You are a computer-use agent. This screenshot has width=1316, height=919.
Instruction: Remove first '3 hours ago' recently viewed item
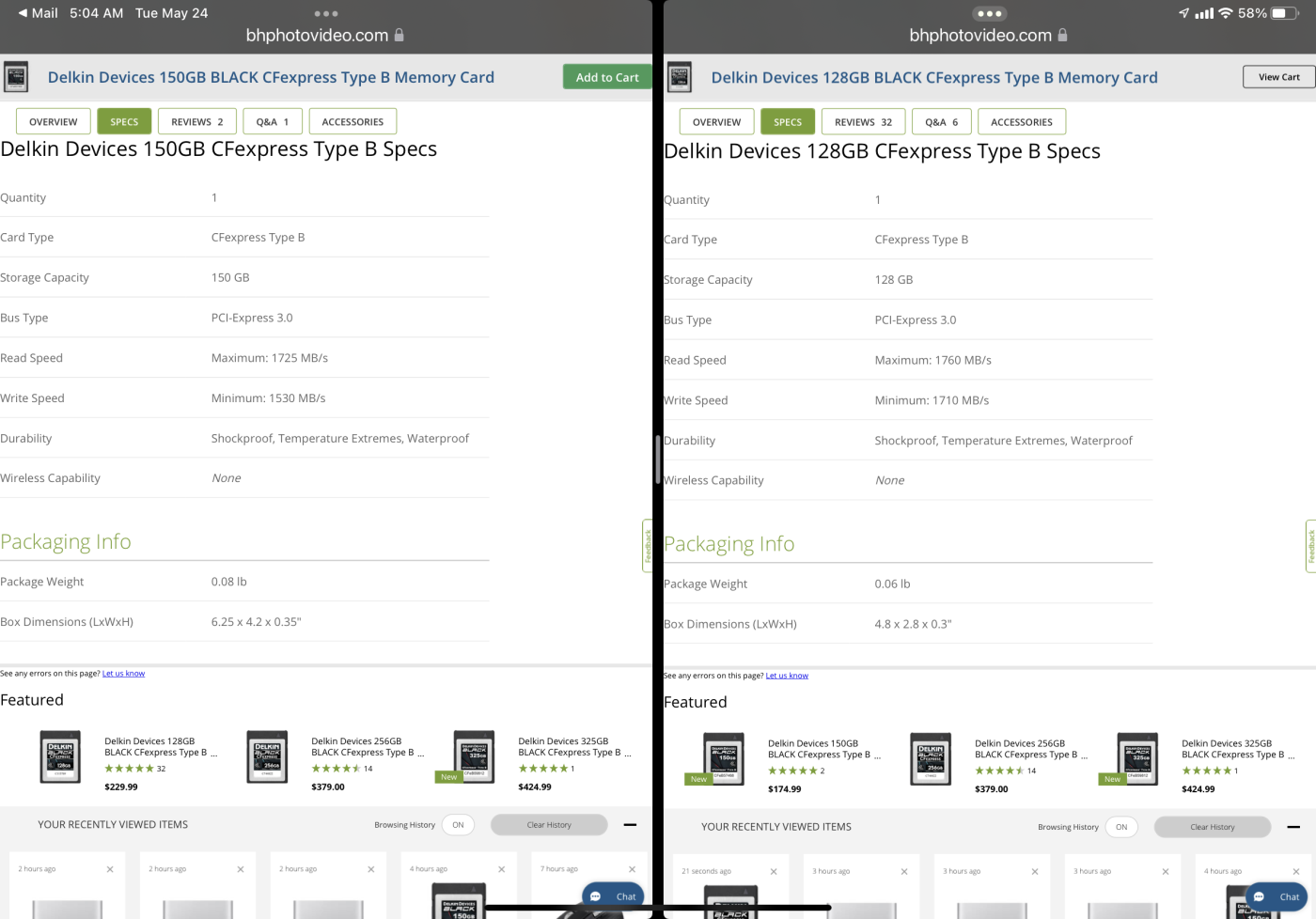[x=904, y=871]
